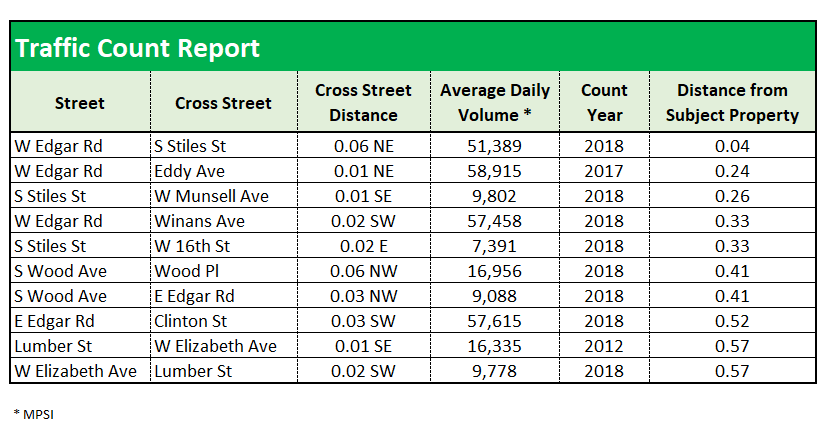Click the 58,915 daily volume cell
The height and width of the screenshot is (428, 831).
click(x=494, y=171)
